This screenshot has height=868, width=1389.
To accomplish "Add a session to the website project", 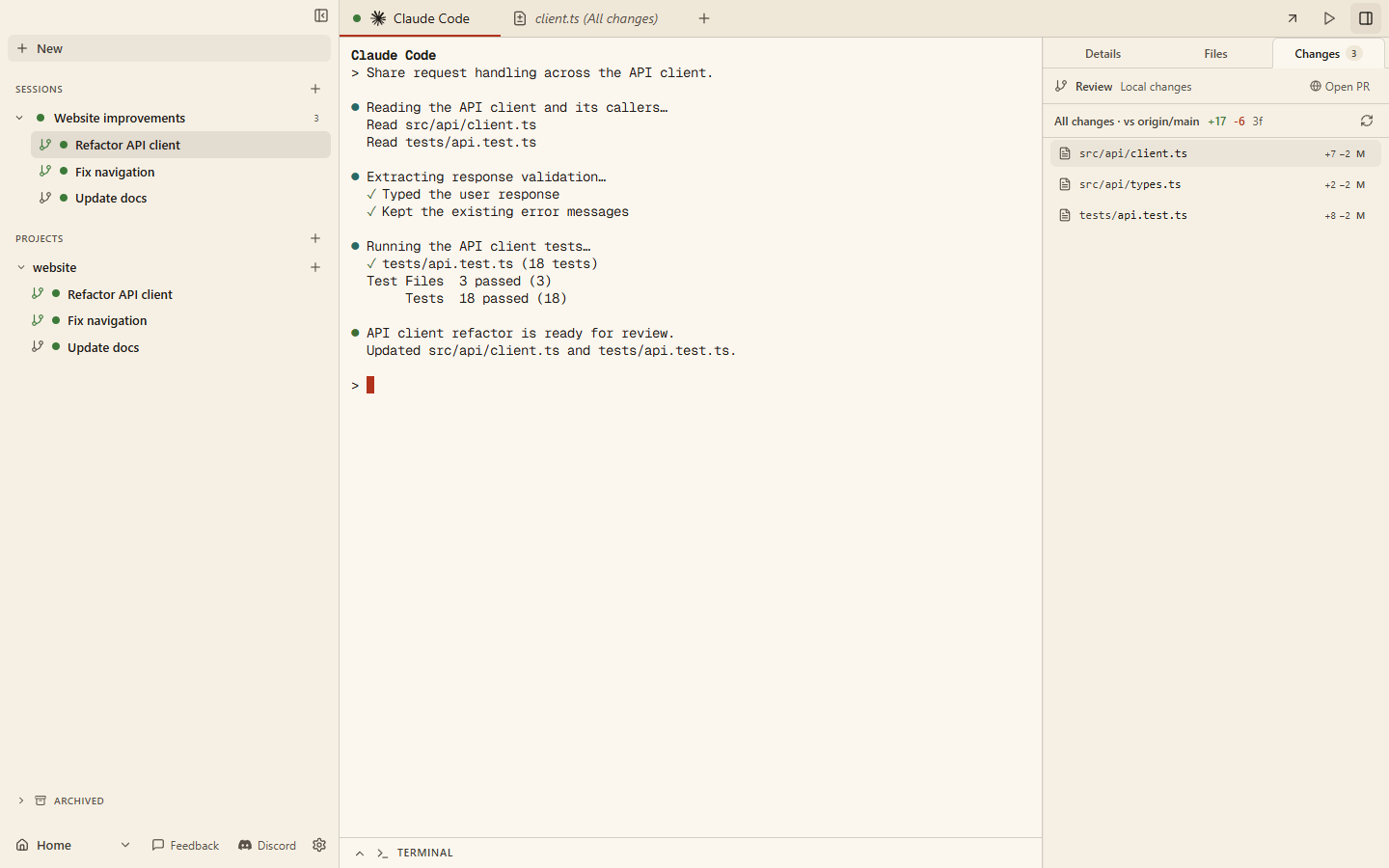I will coord(315,267).
